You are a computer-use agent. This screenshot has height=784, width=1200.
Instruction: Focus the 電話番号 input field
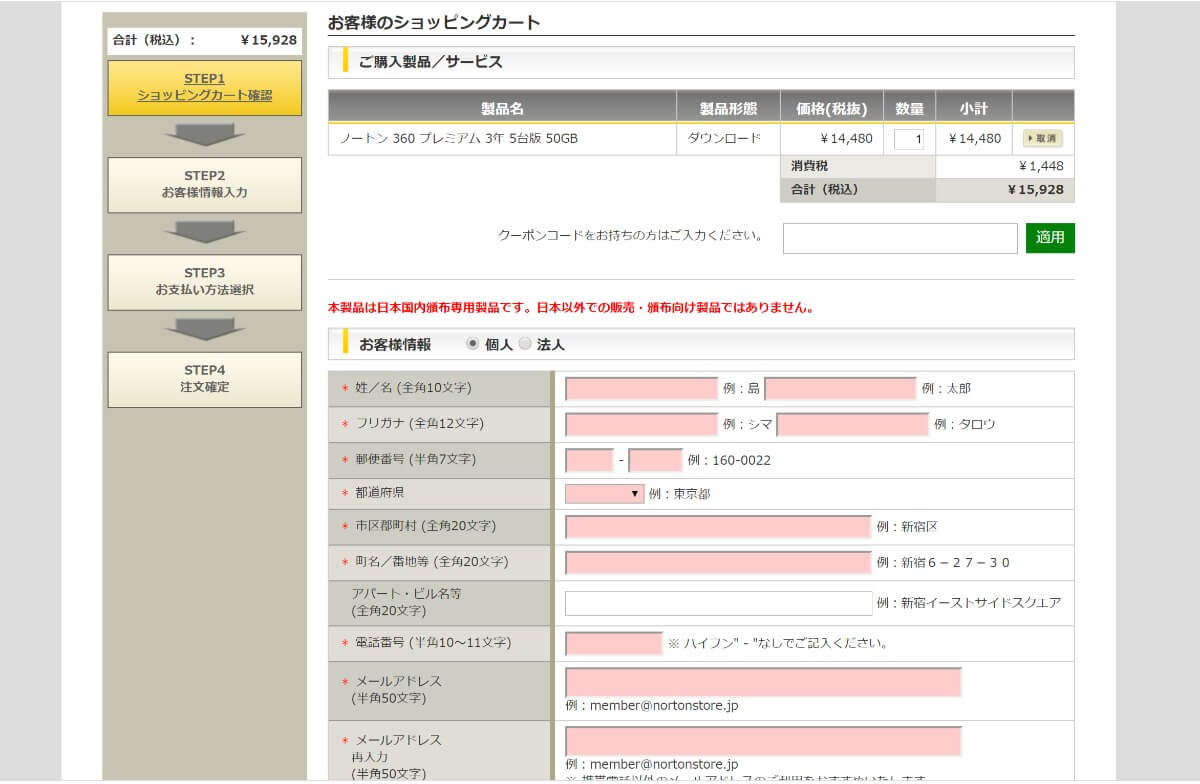613,643
